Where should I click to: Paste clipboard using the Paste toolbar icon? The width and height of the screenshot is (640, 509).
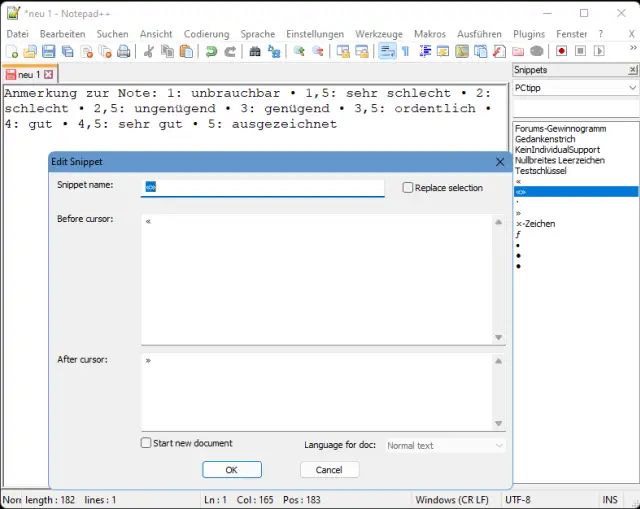pyautogui.click(x=186, y=51)
